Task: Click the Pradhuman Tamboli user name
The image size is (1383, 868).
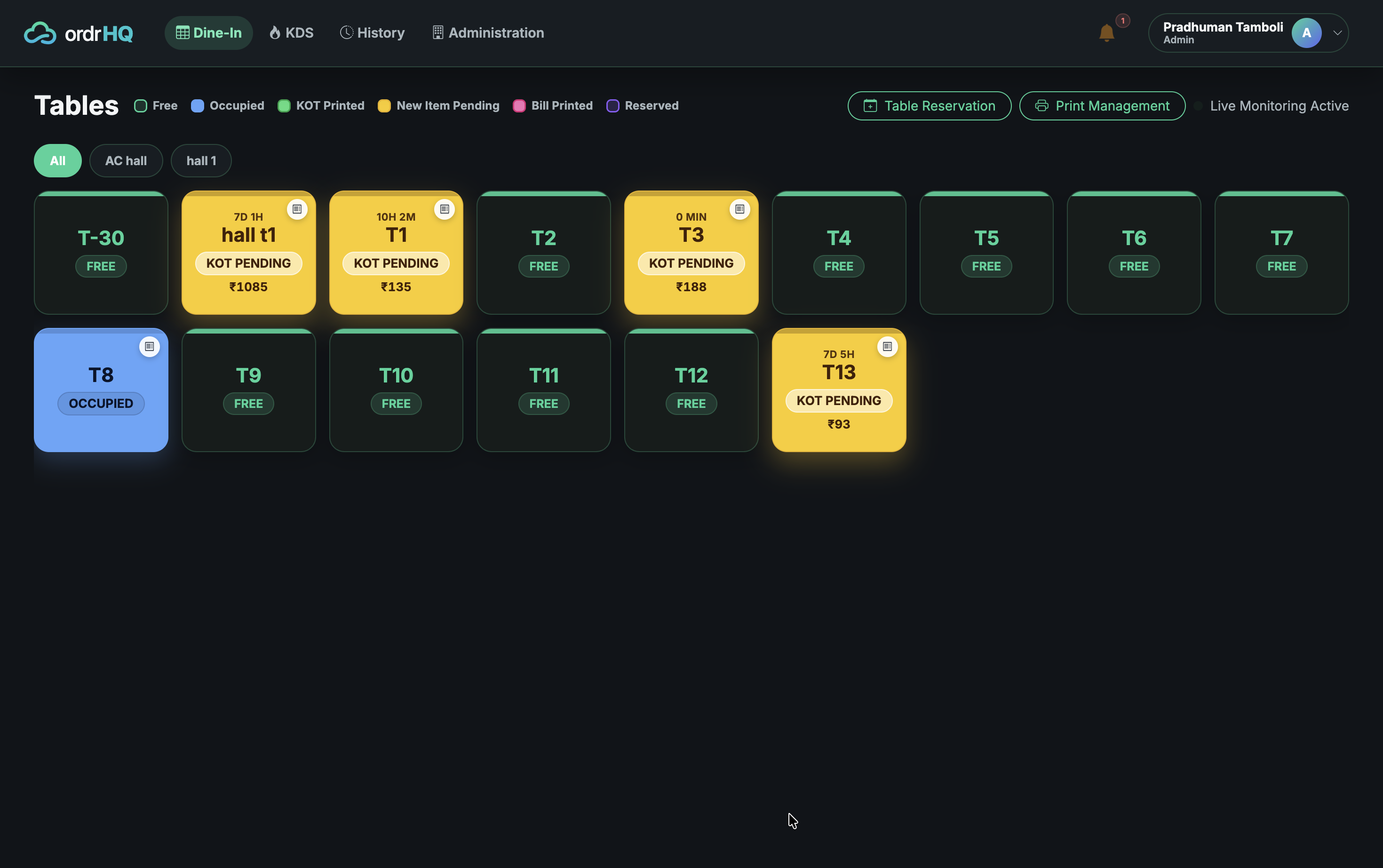Action: 1223,27
